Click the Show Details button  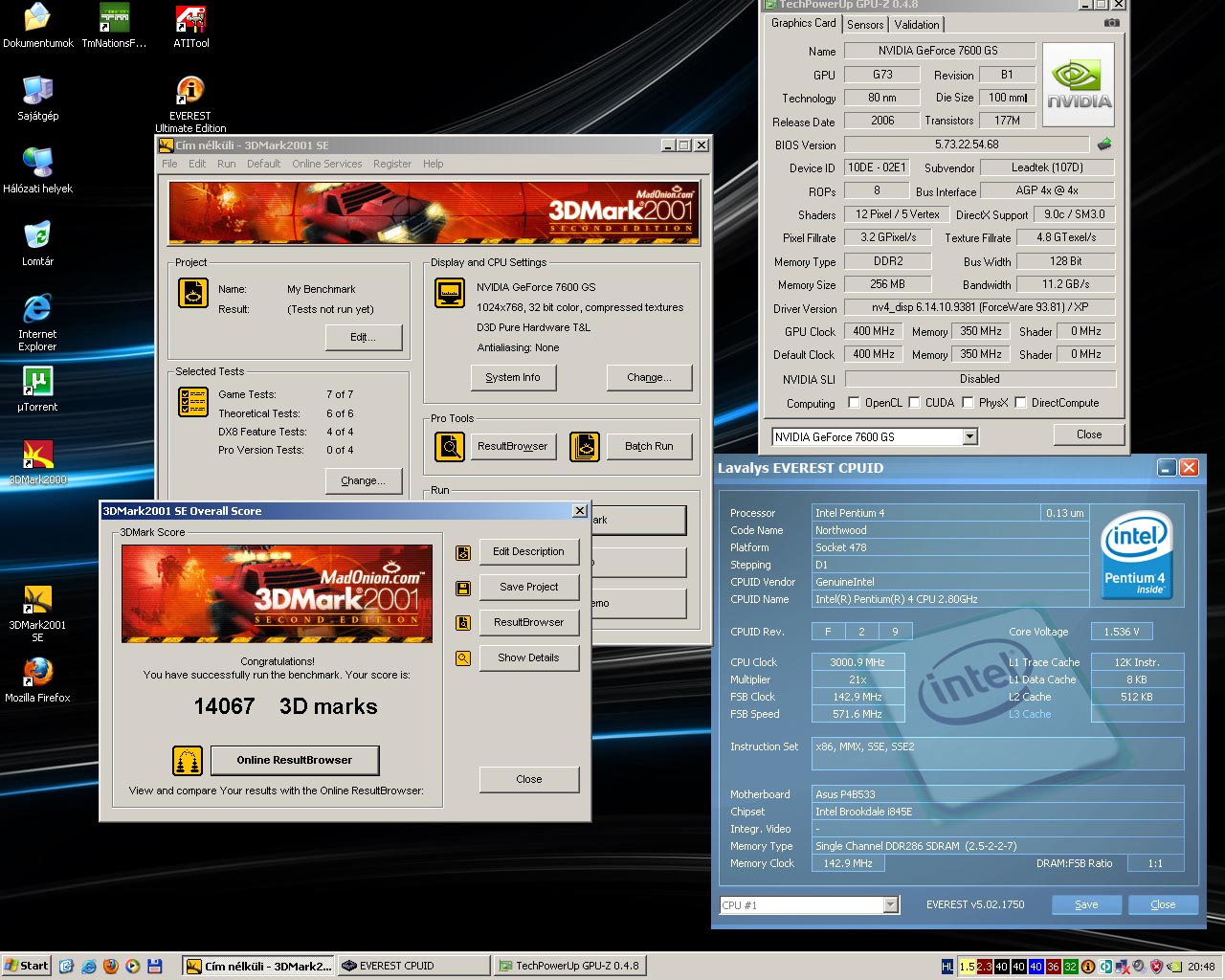(x=528, y=658)
